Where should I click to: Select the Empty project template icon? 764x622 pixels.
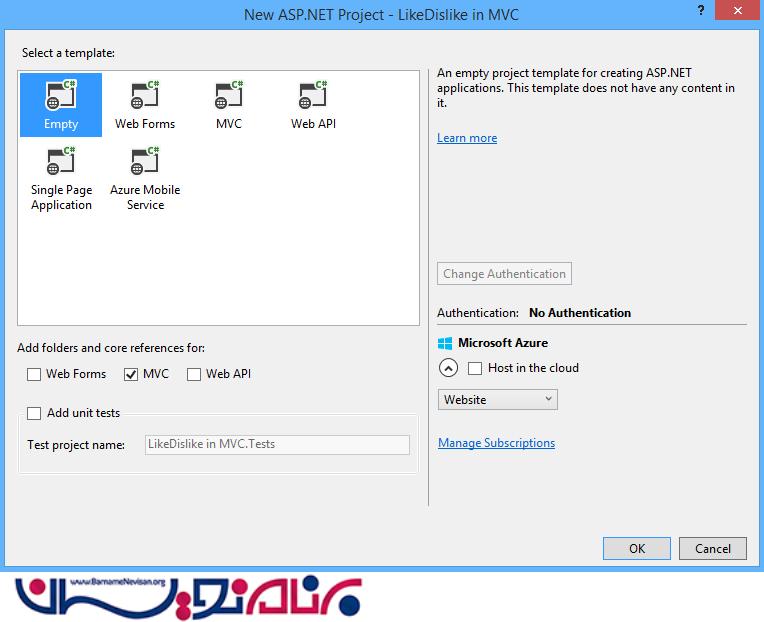60,97
